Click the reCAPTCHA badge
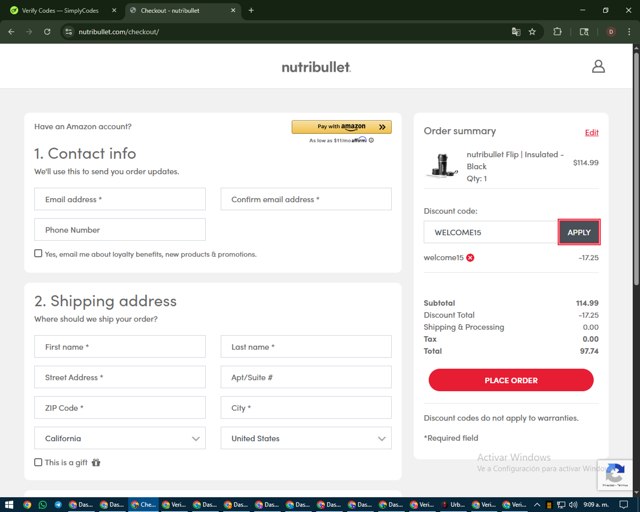Viewport: 640px width, 512px height. [615, 474]
